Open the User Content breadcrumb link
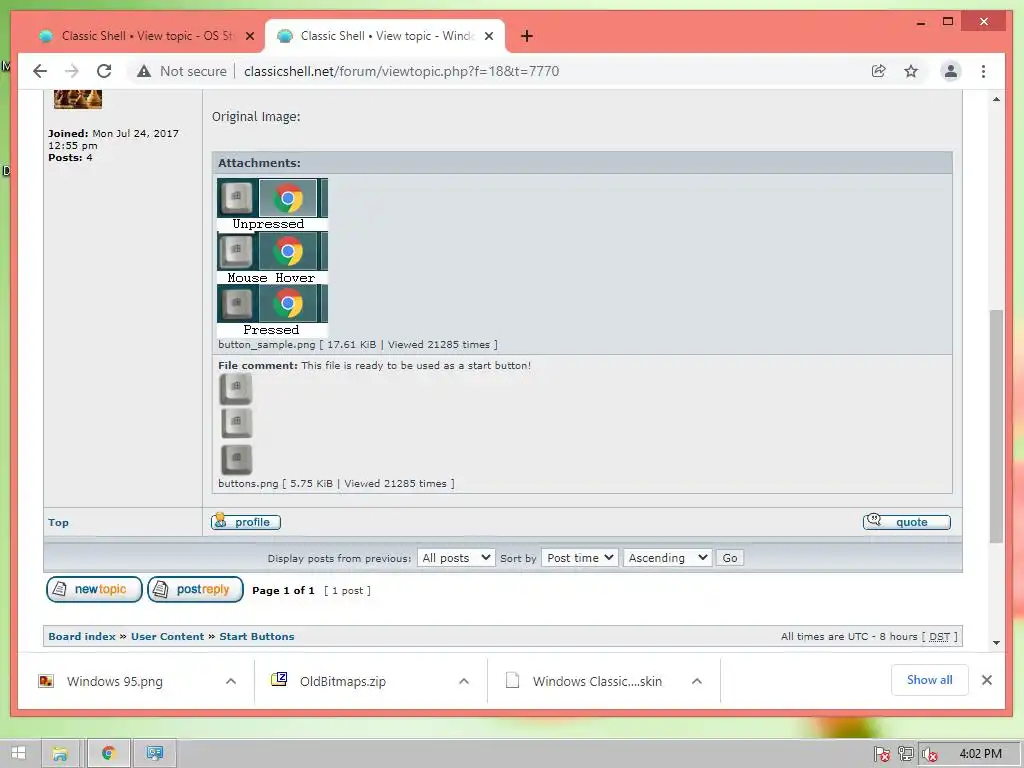Screen dimensions: 1024x768 click(167, 636)
